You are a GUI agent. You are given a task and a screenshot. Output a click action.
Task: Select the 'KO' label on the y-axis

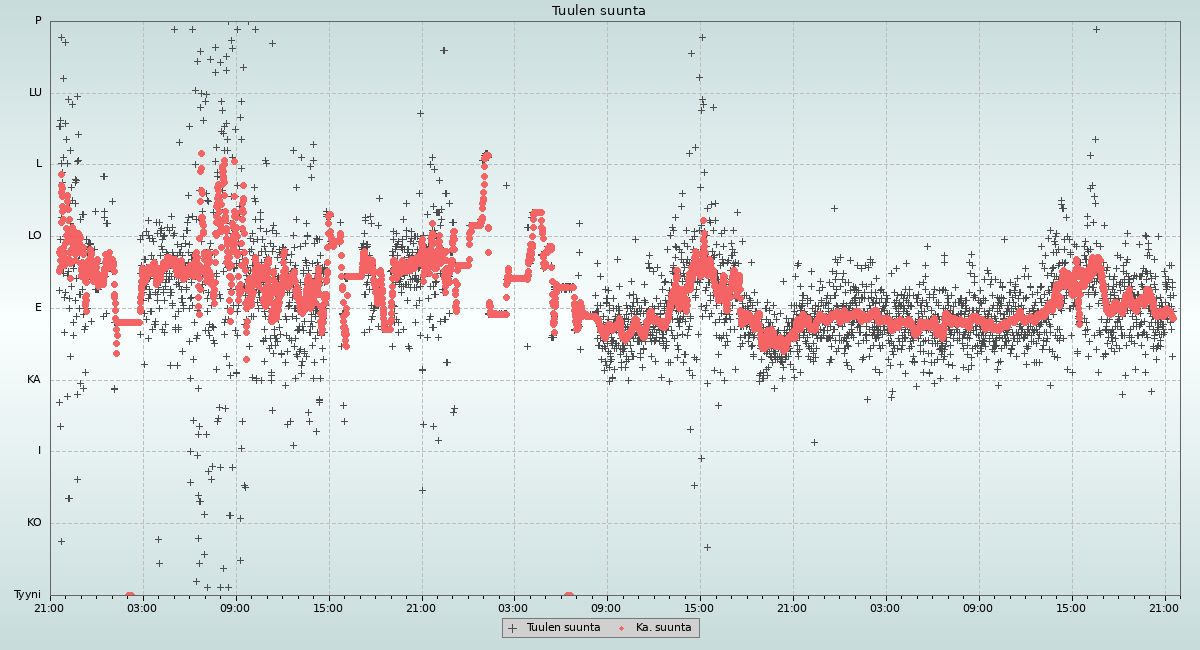coord(34,523)
